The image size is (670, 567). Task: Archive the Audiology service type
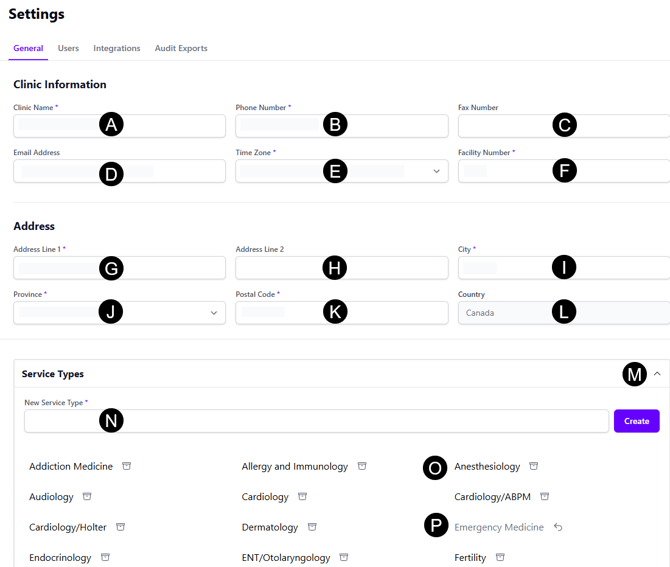(87, 496)
